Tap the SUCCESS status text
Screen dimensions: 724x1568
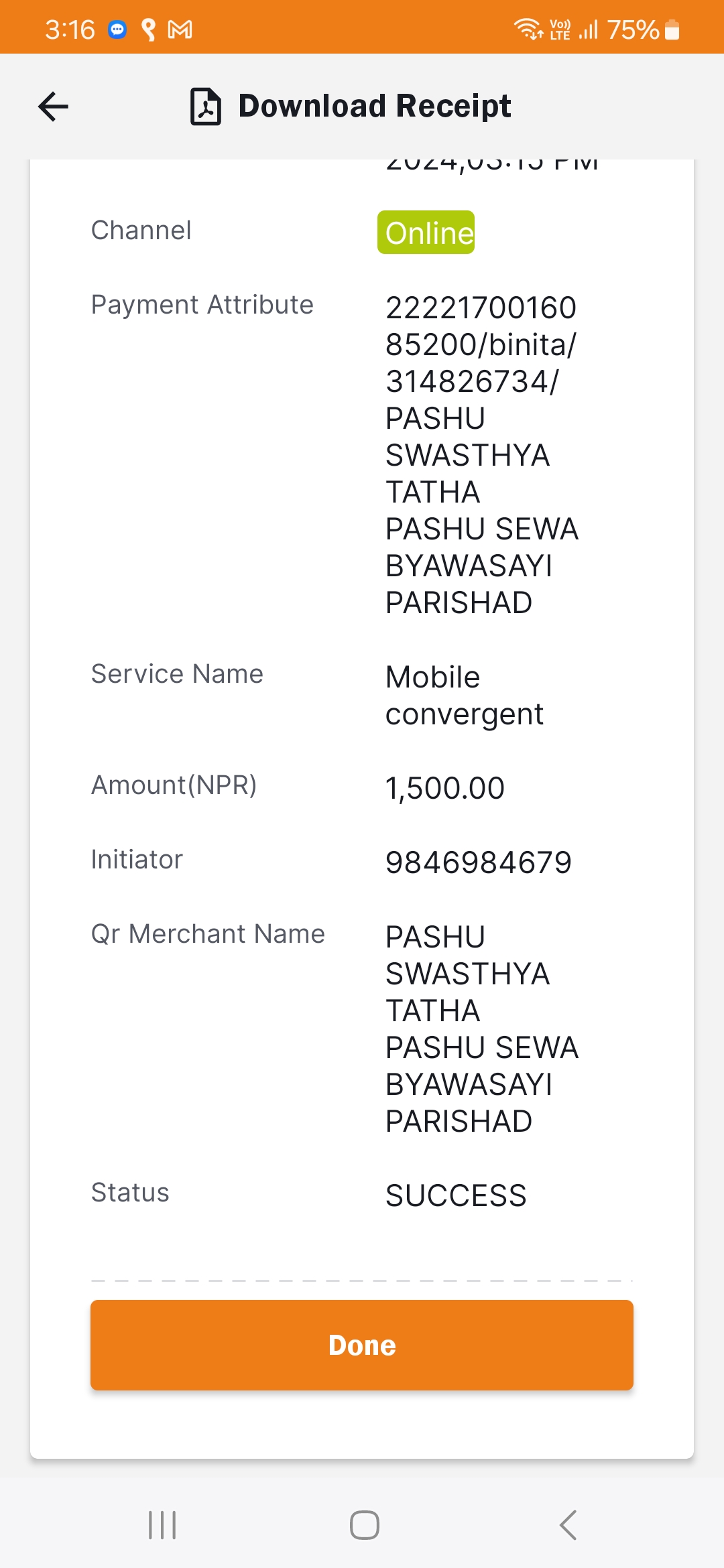point(457,1195)
